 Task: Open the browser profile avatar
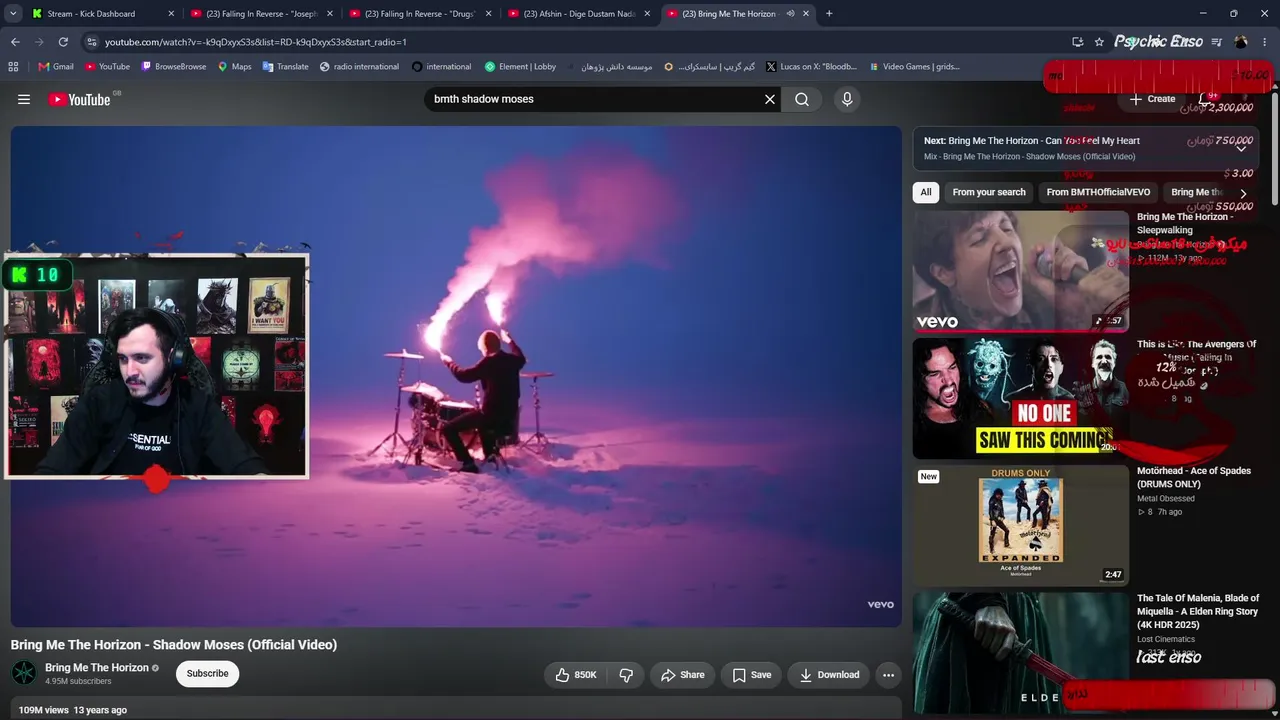[1241, 42]
